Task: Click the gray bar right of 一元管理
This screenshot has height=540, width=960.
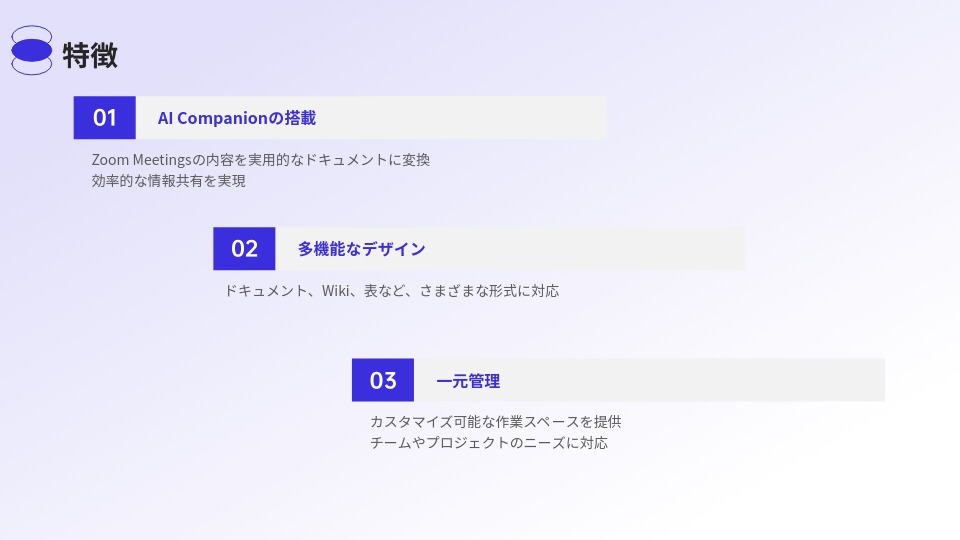Action: pyautogui.click(x=693, y=380)
